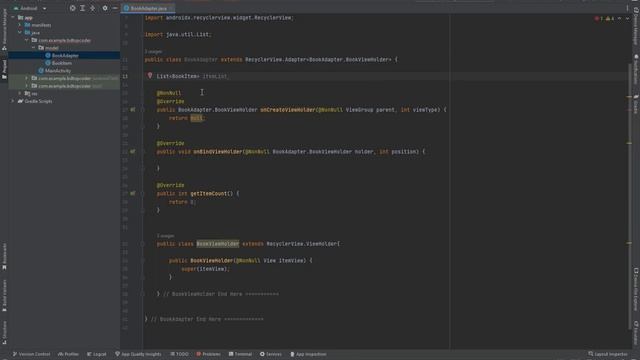Select BookAdapter class in project tree
640x360 pixels.
tap(64, 56)
